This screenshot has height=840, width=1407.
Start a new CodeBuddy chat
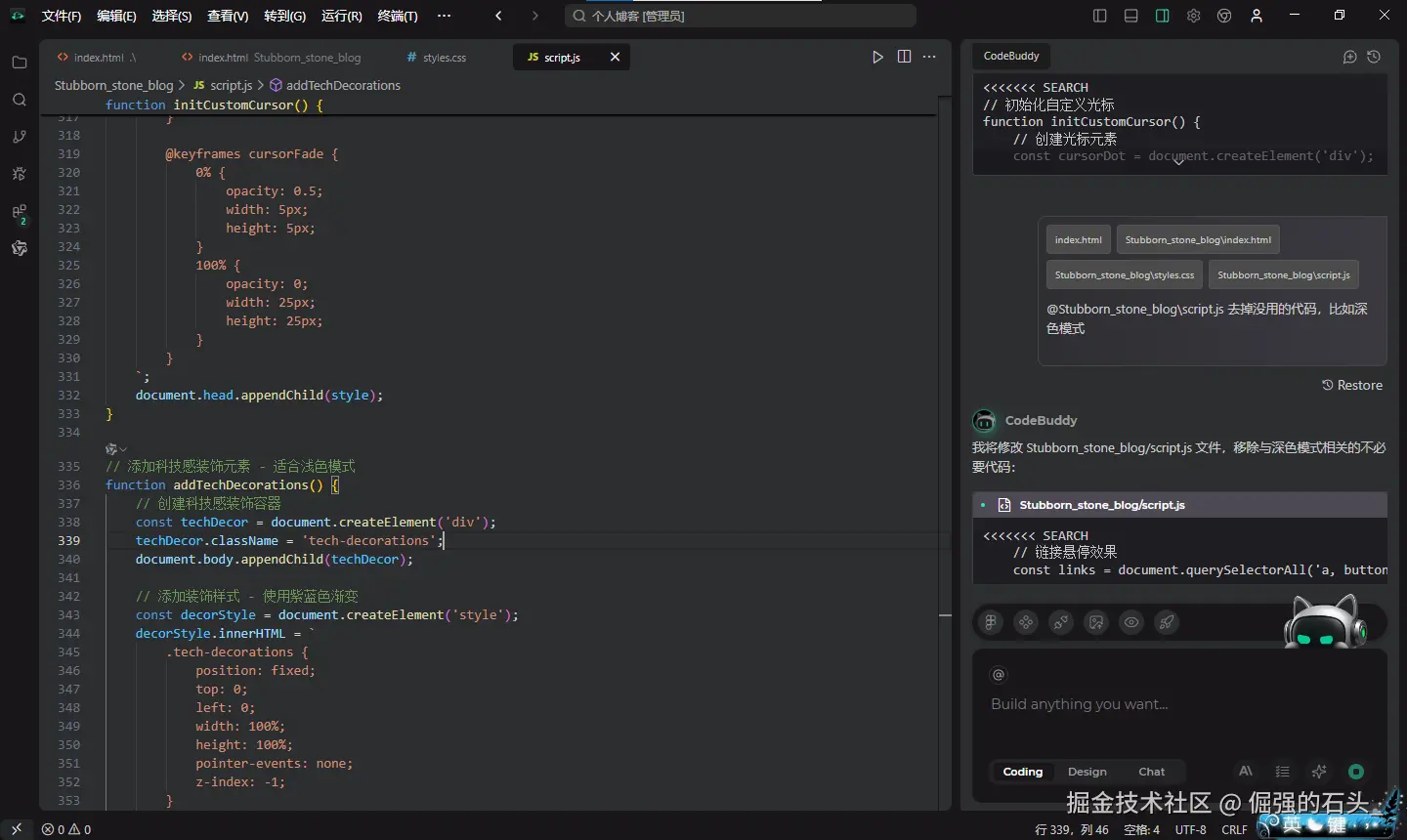coord(1349,57)
